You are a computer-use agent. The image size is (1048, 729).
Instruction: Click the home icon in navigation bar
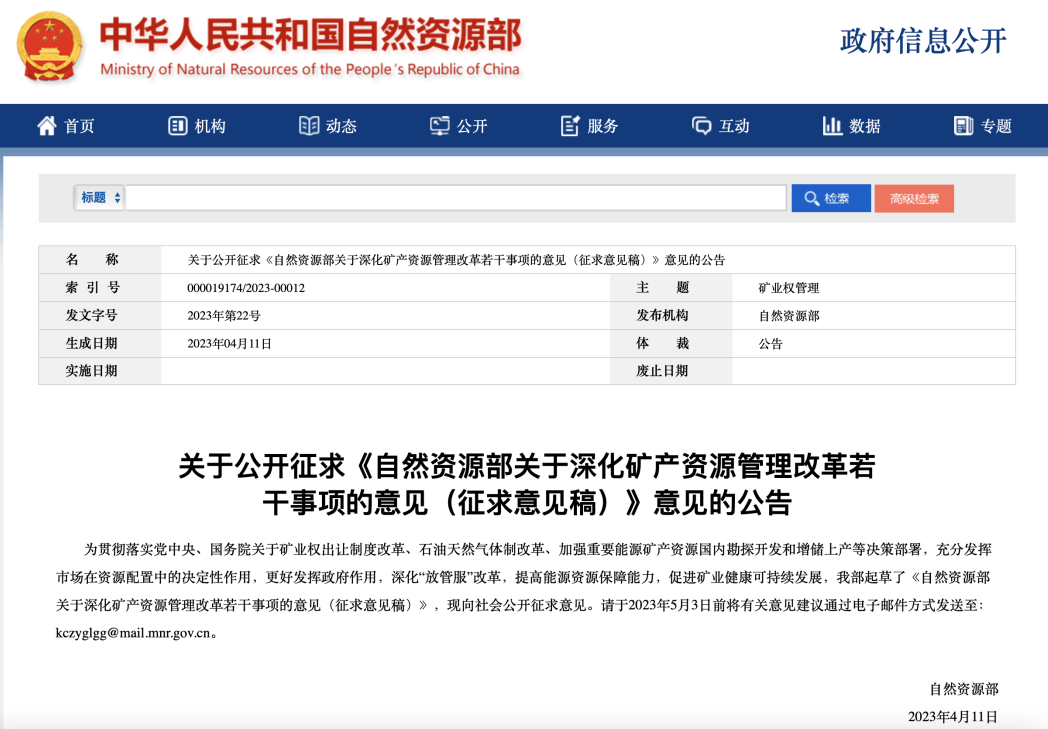(x=47, y=126)
